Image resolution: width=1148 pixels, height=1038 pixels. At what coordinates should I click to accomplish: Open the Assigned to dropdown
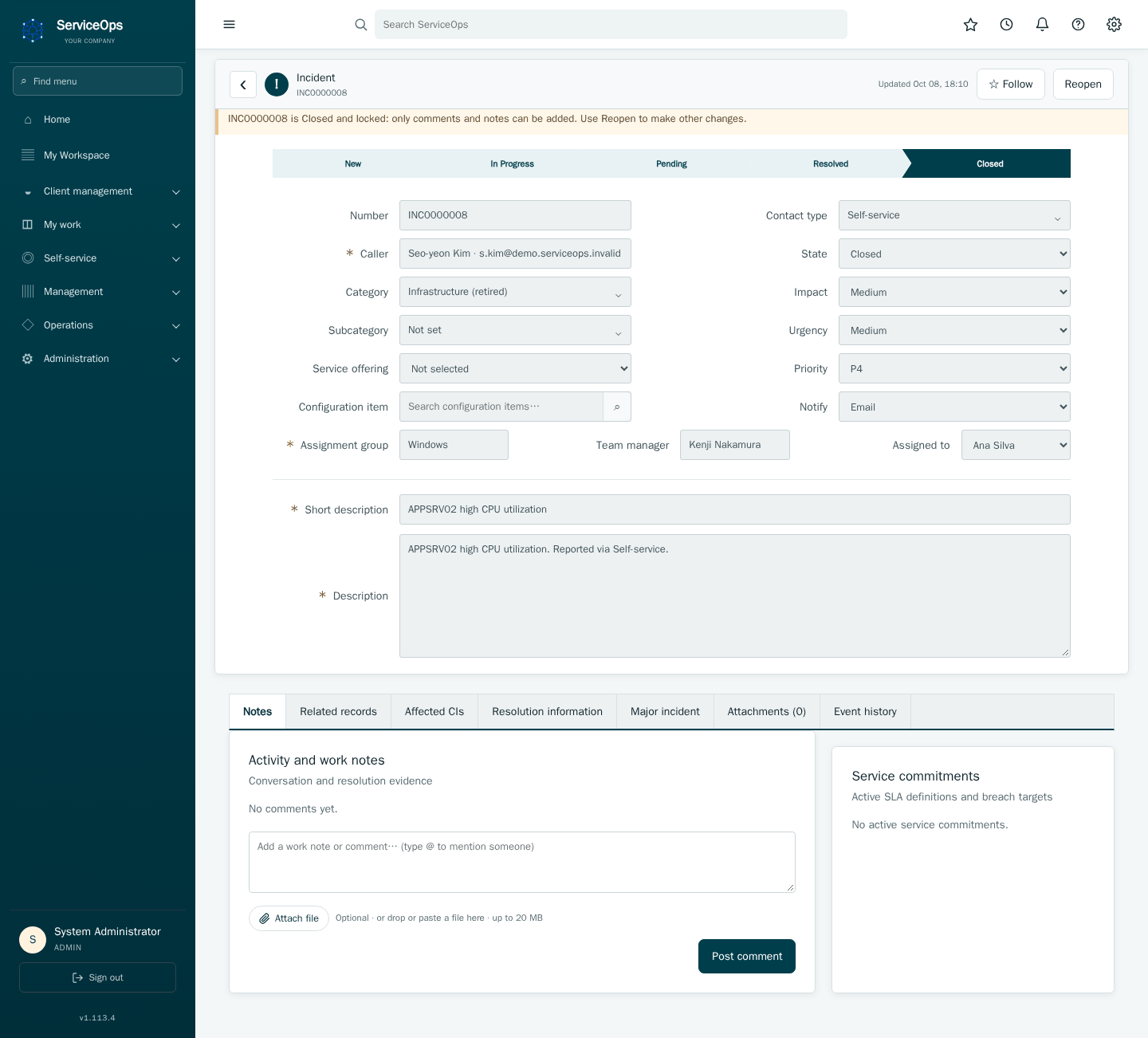pyautogui.click(x=1016, y=445)
